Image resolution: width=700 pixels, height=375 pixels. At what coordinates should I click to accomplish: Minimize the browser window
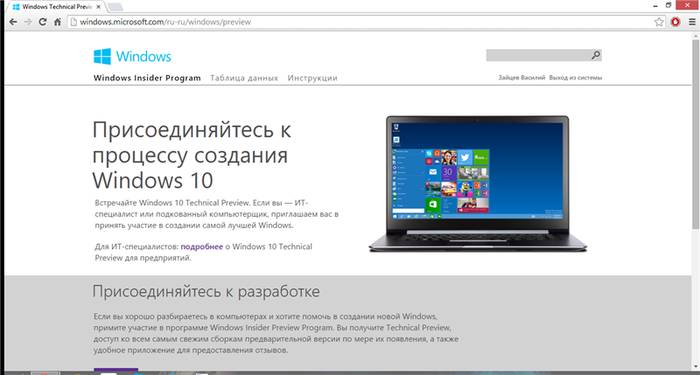click(655, 5)
